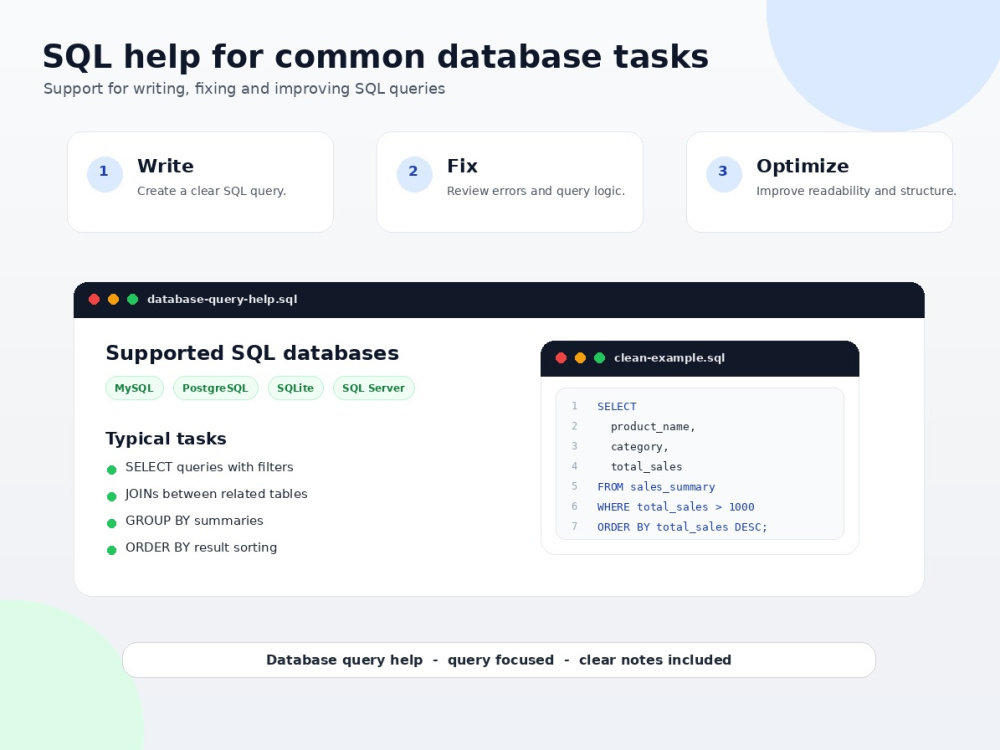Screen dimensions: 1000x750
Task: Click 'SELECT queries with filters' item
Action: coord(209,467)
